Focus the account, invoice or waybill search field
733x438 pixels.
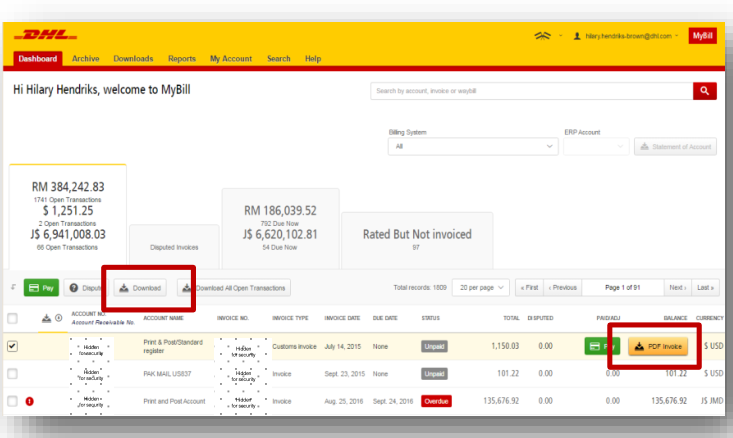pyautogui.click(x=532, y=91)
